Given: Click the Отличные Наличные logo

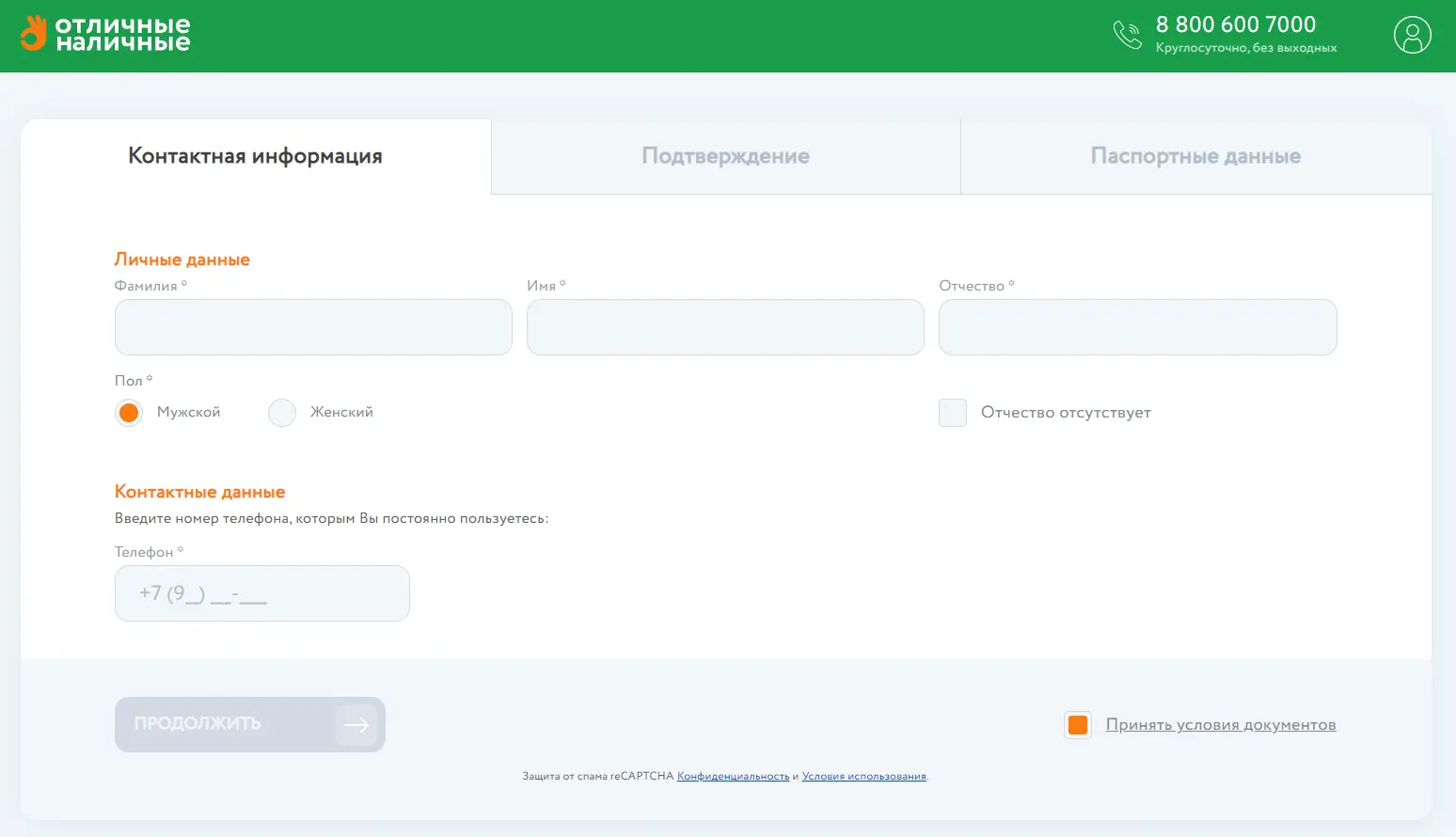Looking at the screenshot, I should click(105, 33).
